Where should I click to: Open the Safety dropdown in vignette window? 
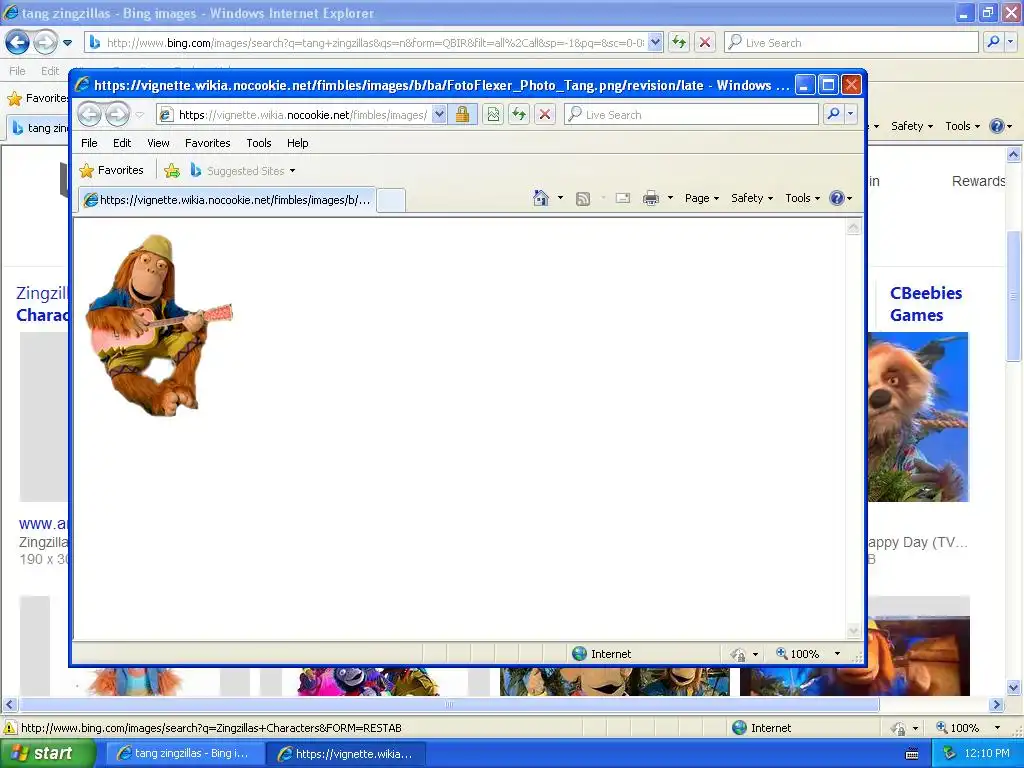(x=752, y=198)
